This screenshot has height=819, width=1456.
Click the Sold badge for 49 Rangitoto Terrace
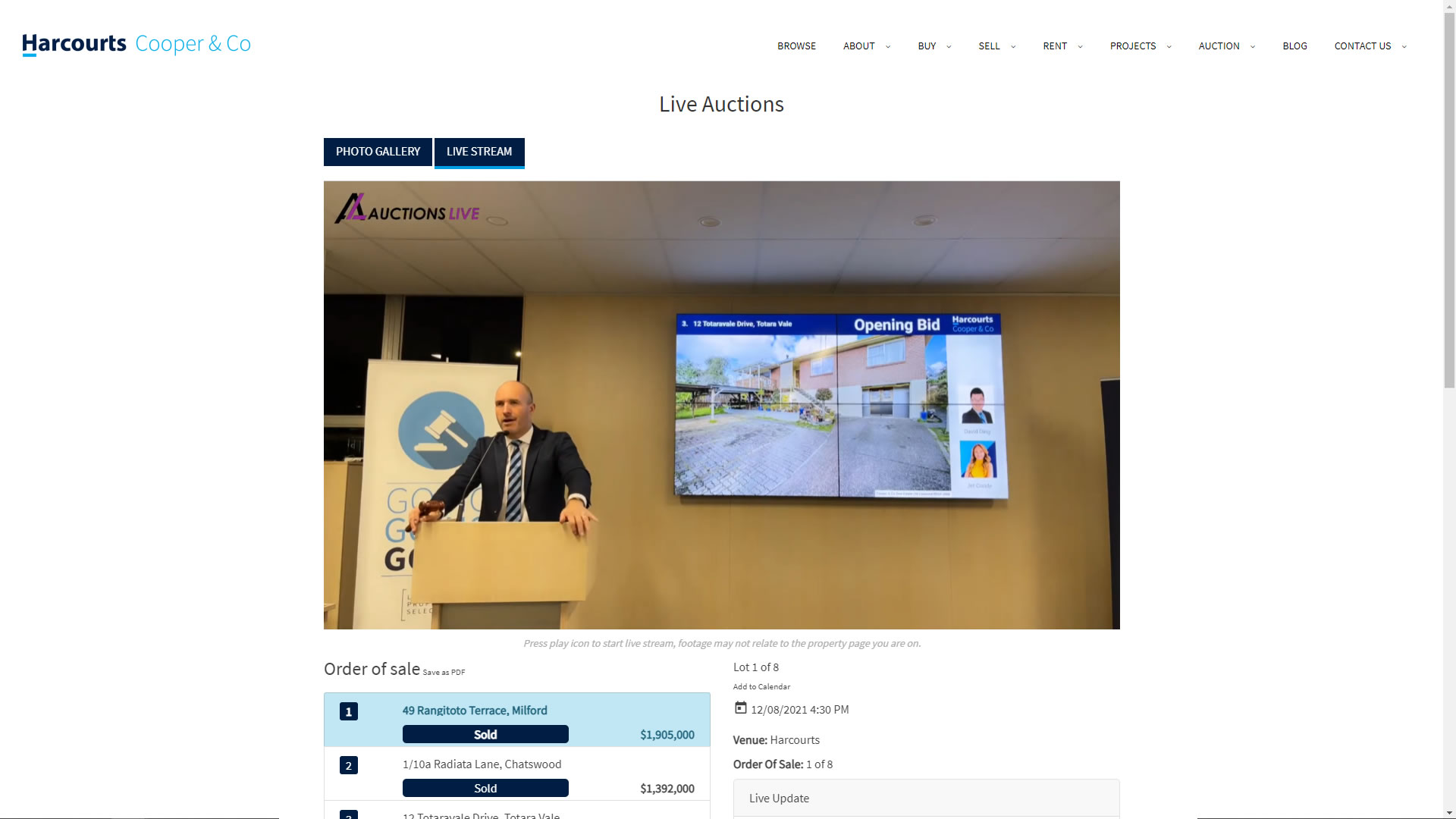[485, 733]
